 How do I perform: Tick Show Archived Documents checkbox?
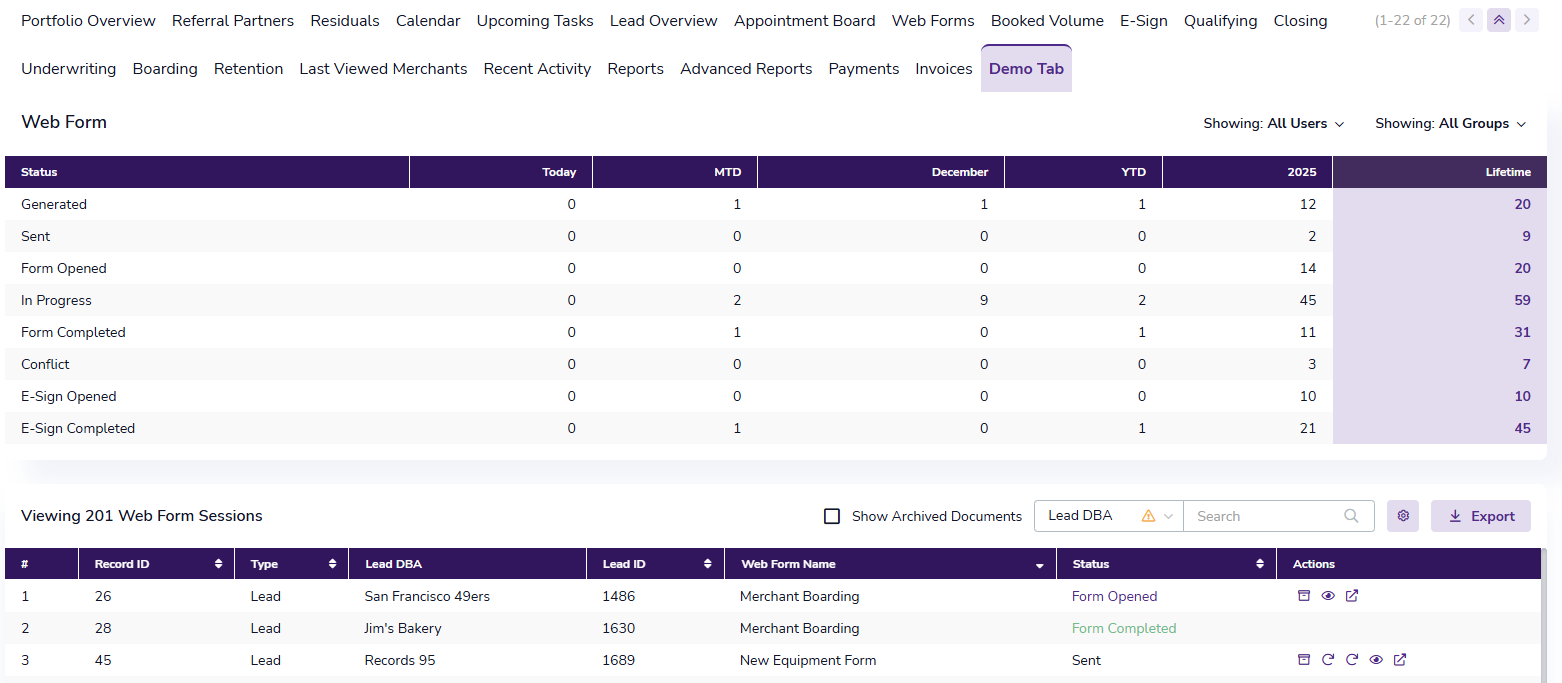coord(831,516)
